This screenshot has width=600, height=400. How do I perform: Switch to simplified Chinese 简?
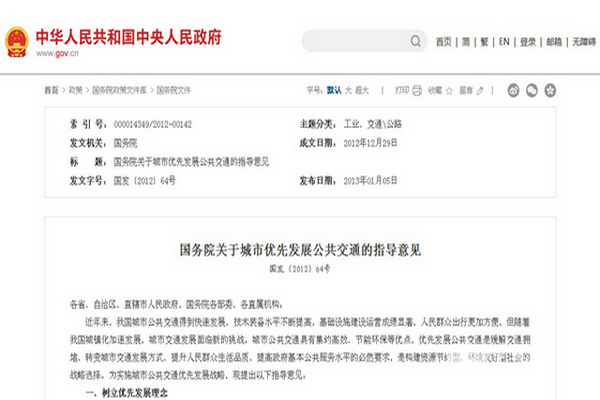[x=466, y=42]
